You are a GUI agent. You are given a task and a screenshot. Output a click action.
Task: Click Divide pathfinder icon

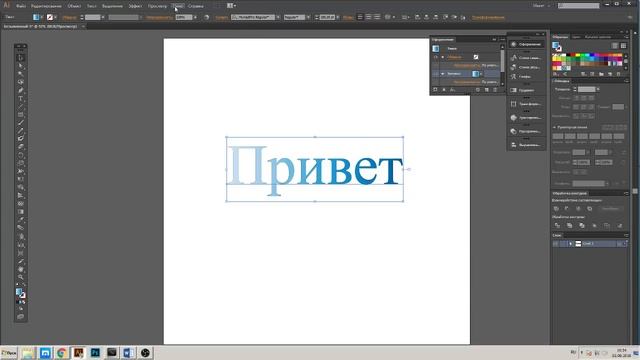coord(557,225)
